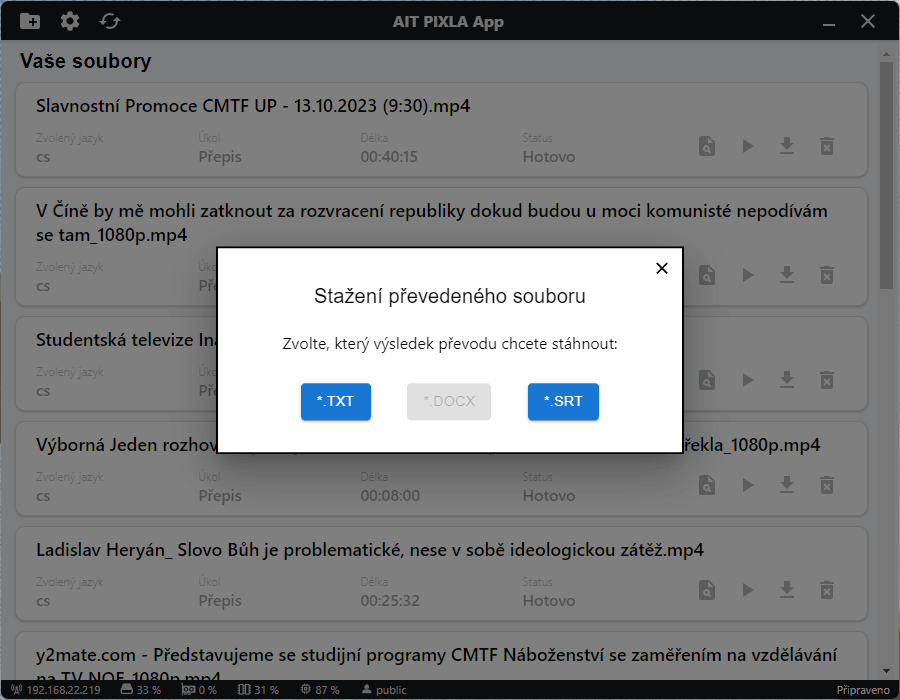Preview transcript of Slavnostní Promoce file
Screen dimensions: 900x700
pos(707,146)
